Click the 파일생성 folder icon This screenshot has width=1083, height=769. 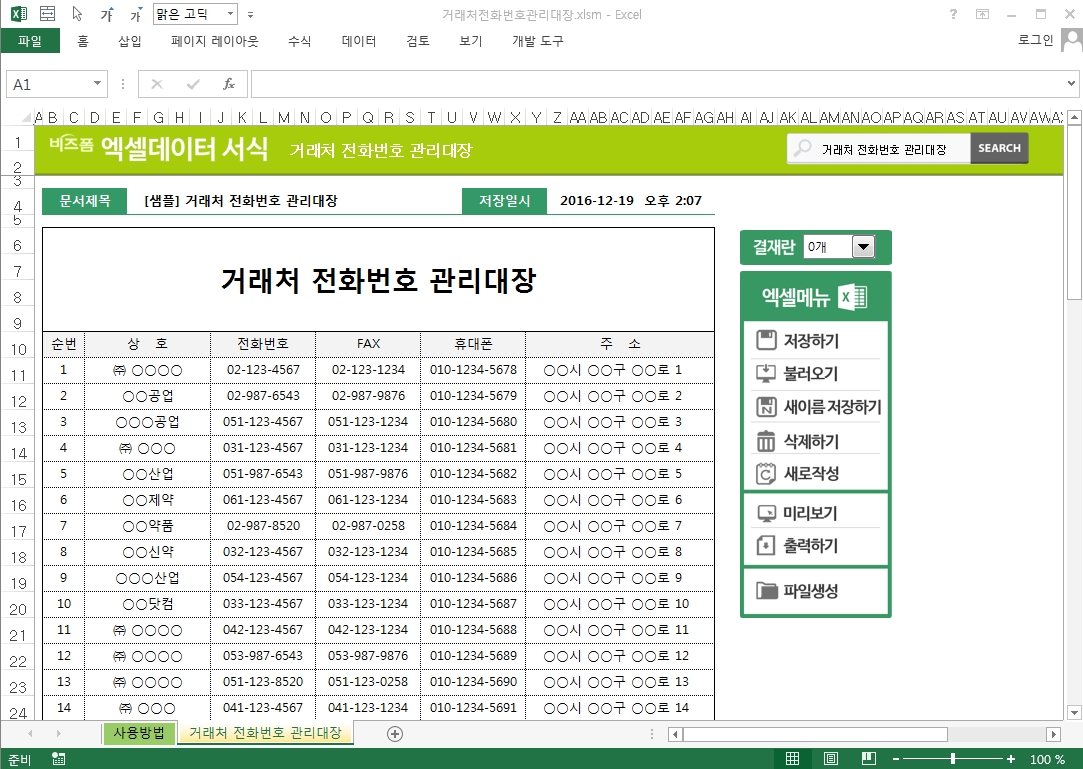767,591
